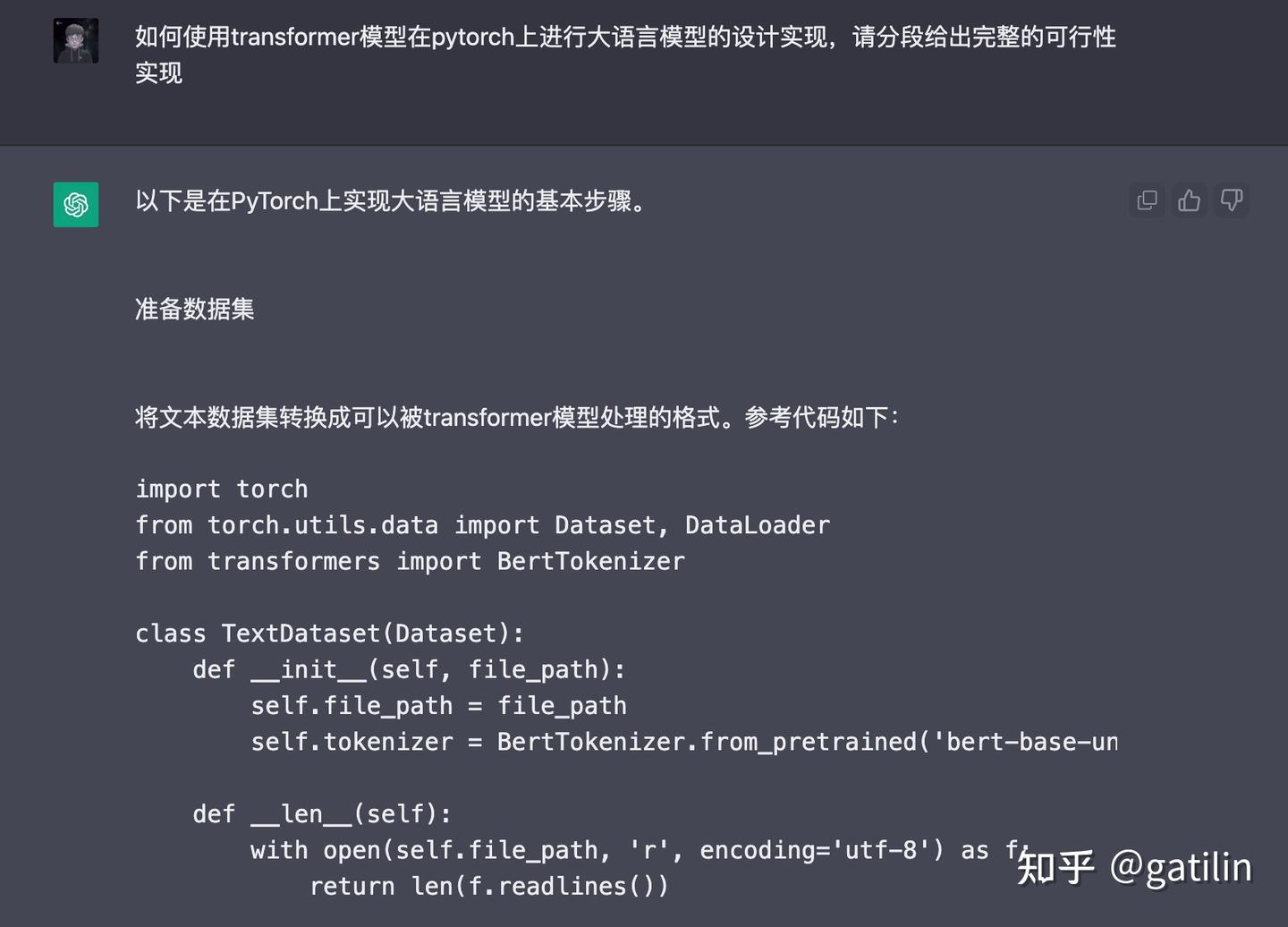
Task: Toggle the thumbs down rating on
Action: pos(1232,200)
